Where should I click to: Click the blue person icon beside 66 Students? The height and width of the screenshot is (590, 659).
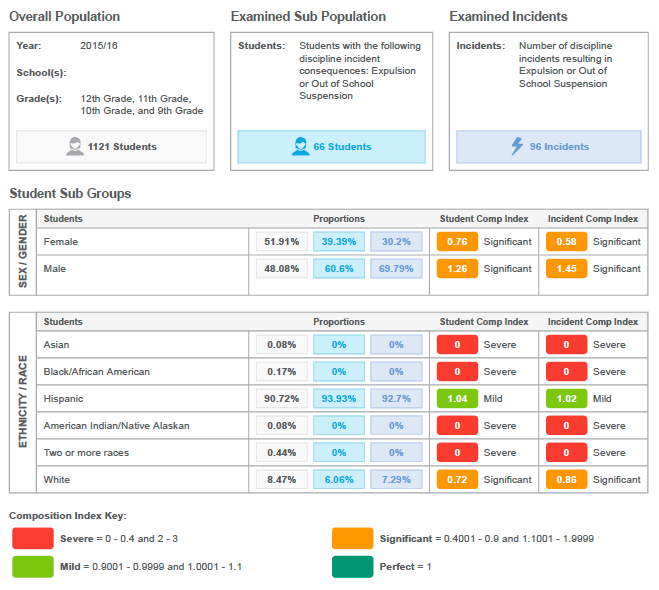click(300, 147)
